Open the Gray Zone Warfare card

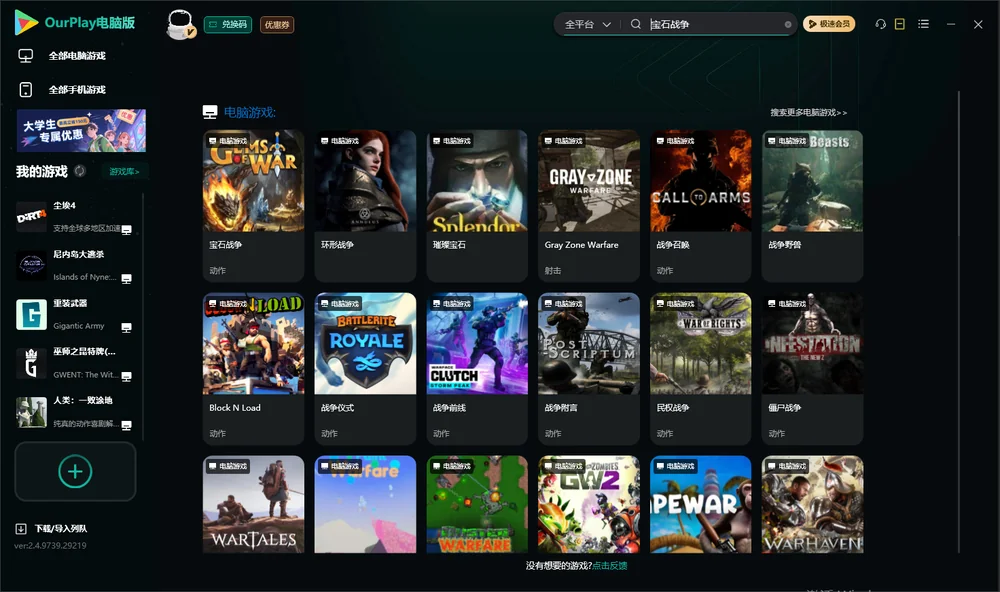click(589, 205)
